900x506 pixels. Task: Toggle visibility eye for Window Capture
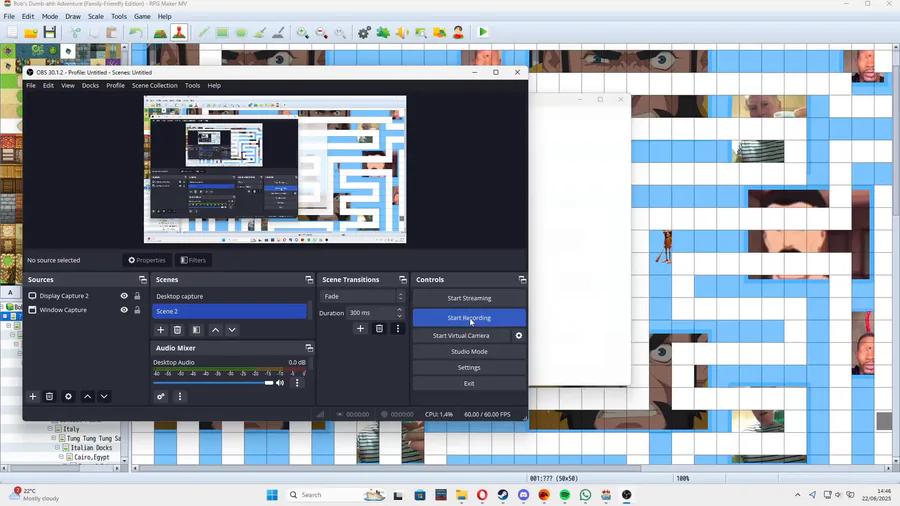[x=124, y=310]
